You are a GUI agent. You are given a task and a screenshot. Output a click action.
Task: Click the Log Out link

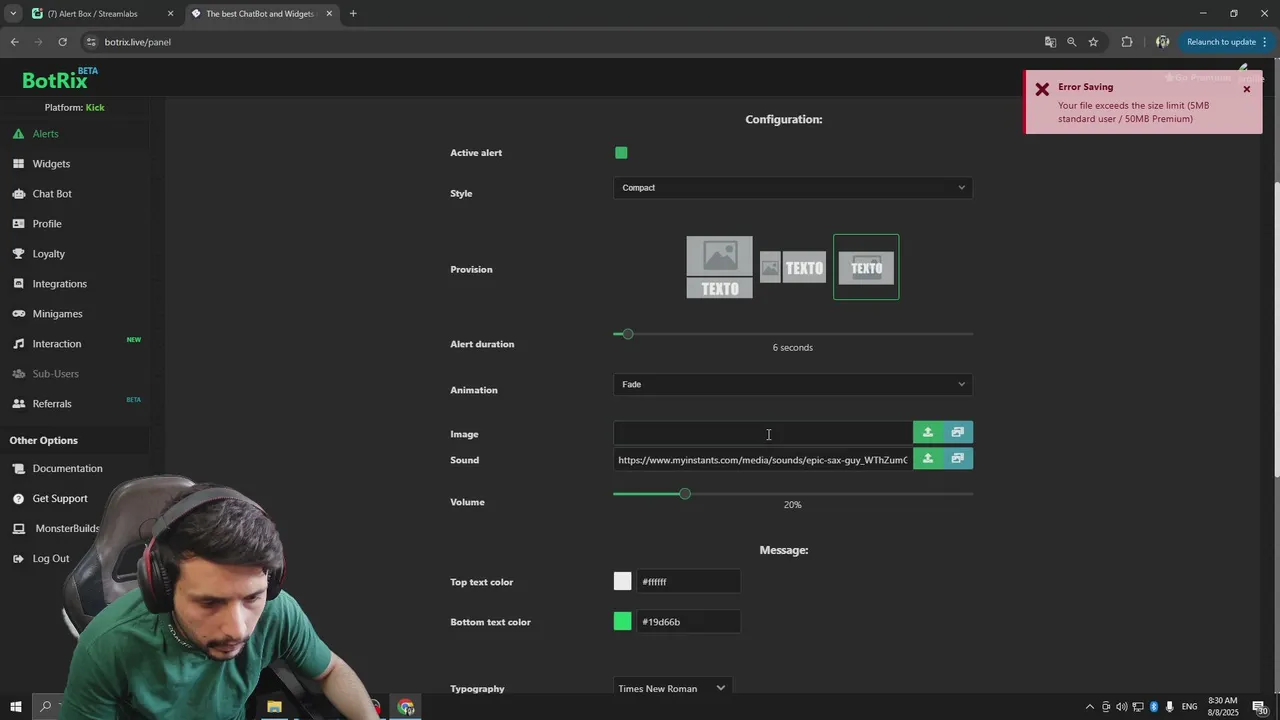tap(51, 558)
